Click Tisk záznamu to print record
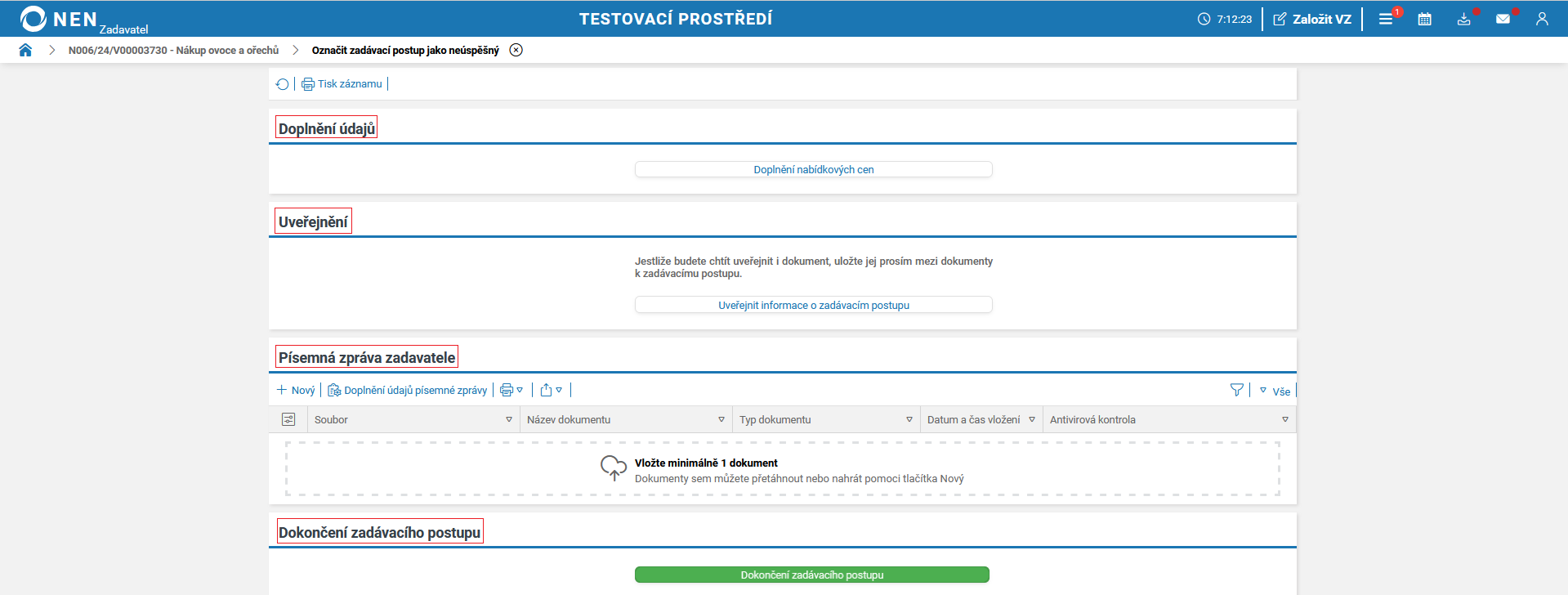Screen dimensions: 1568x595 (x=342, y=84)
